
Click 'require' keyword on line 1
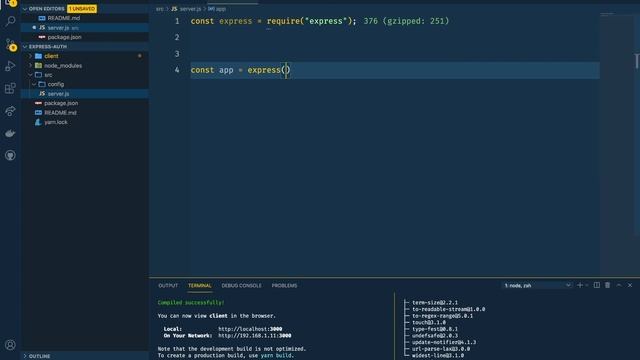tap(283, 21)
